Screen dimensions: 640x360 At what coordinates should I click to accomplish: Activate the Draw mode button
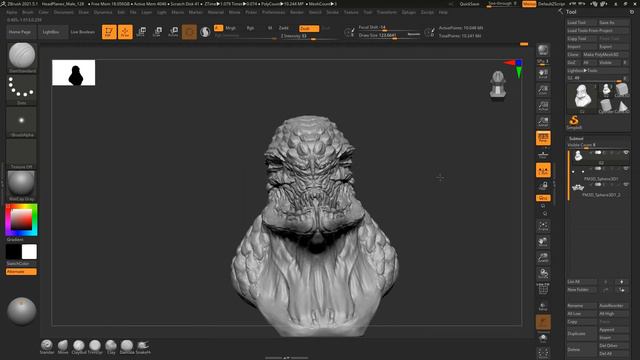(x=125, y=32)
